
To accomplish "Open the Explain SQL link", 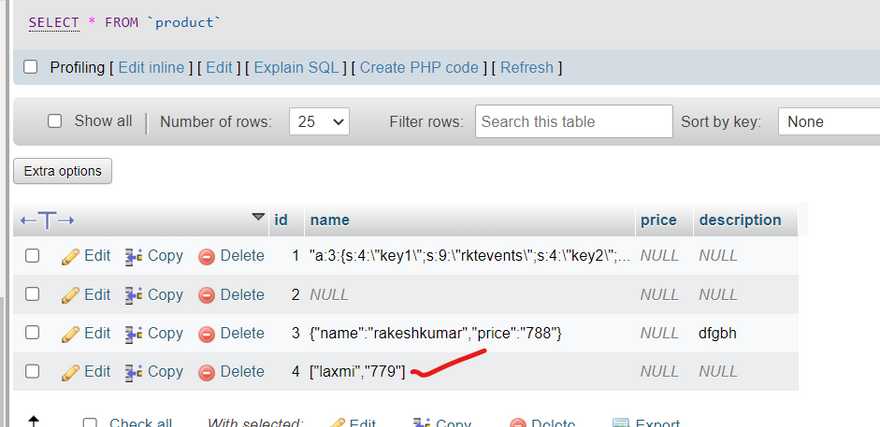I will coord(296,68).
